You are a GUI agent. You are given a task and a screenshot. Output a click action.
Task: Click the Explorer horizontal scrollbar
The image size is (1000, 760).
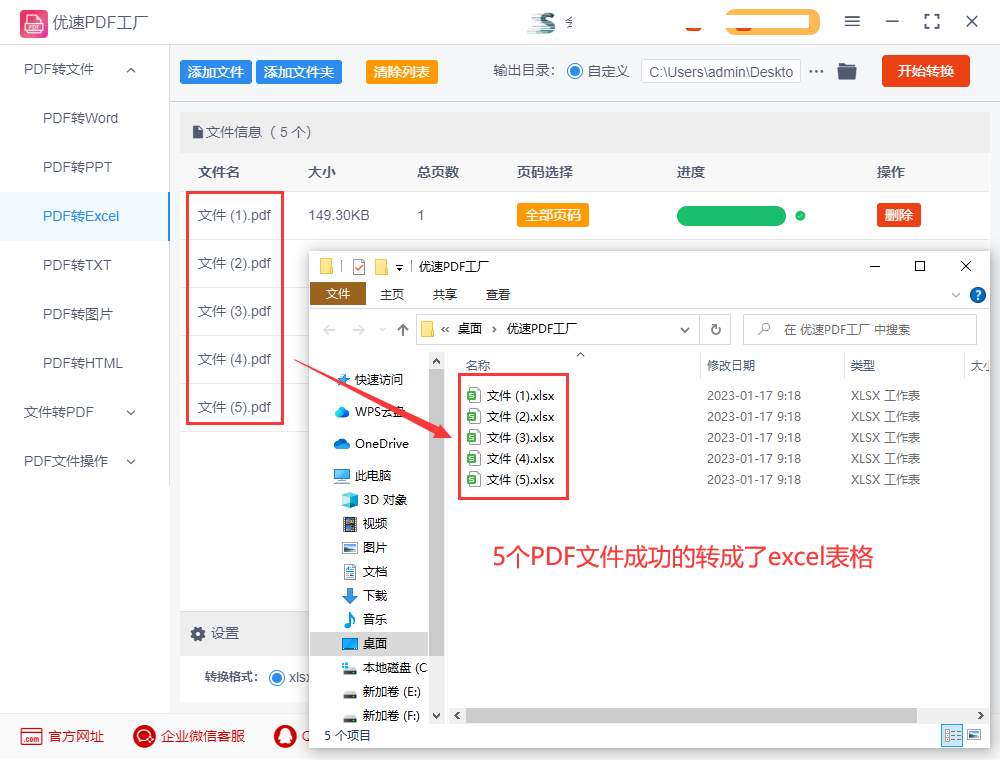point(691,715)
